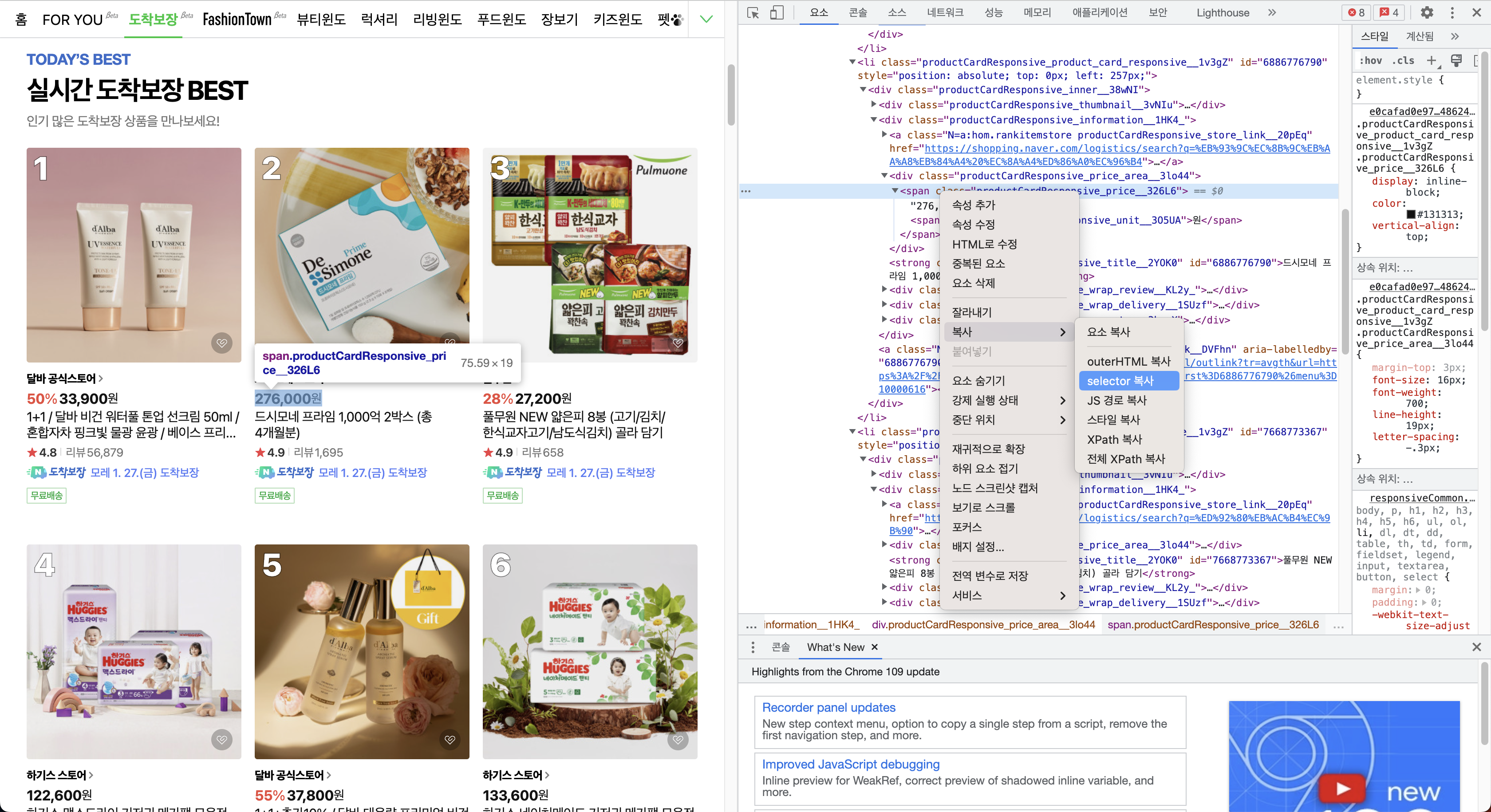
Task: Open drawer three-dot menu
Action: 753,647
